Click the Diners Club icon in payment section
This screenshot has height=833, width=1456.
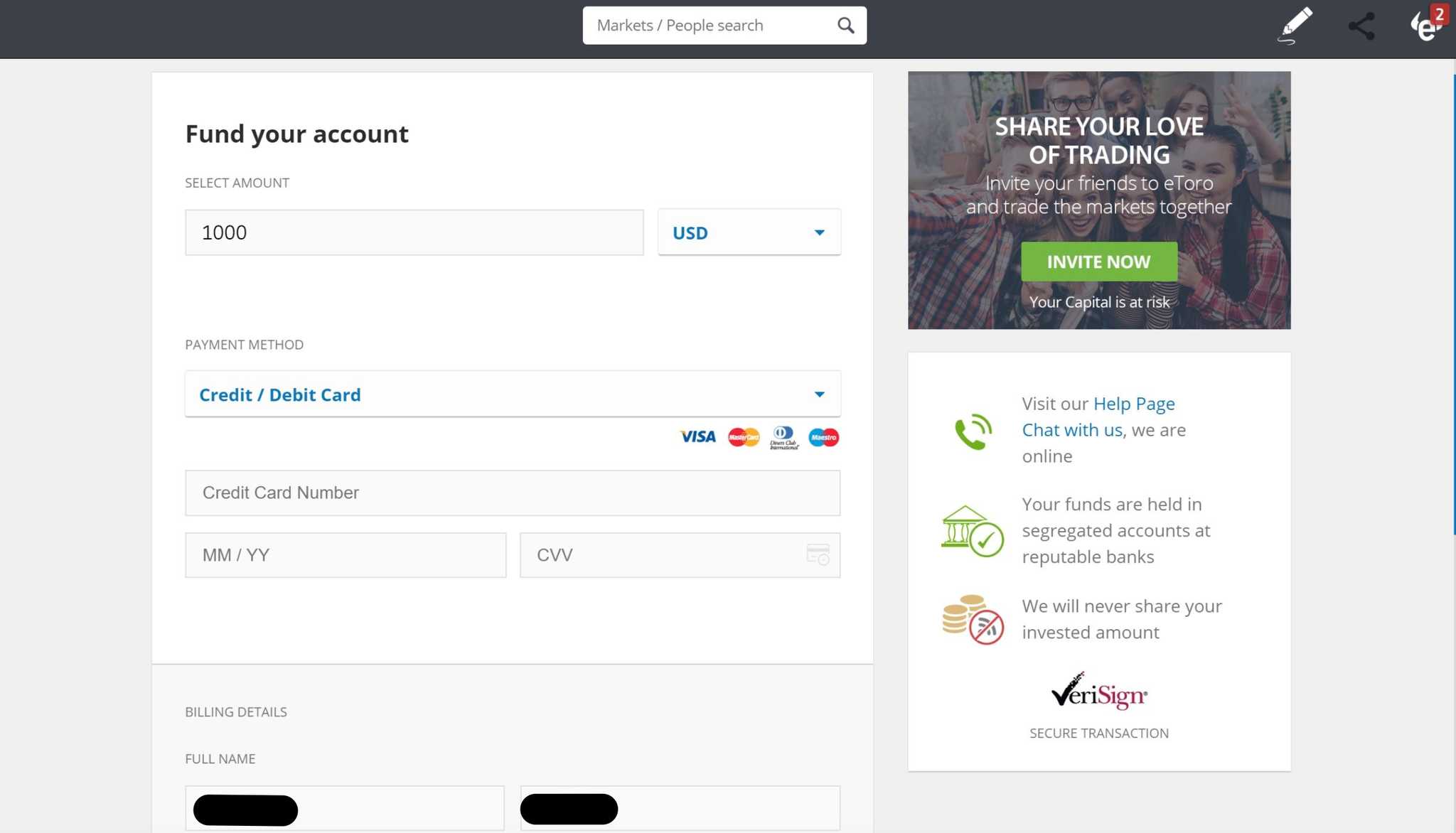point(781,437)
